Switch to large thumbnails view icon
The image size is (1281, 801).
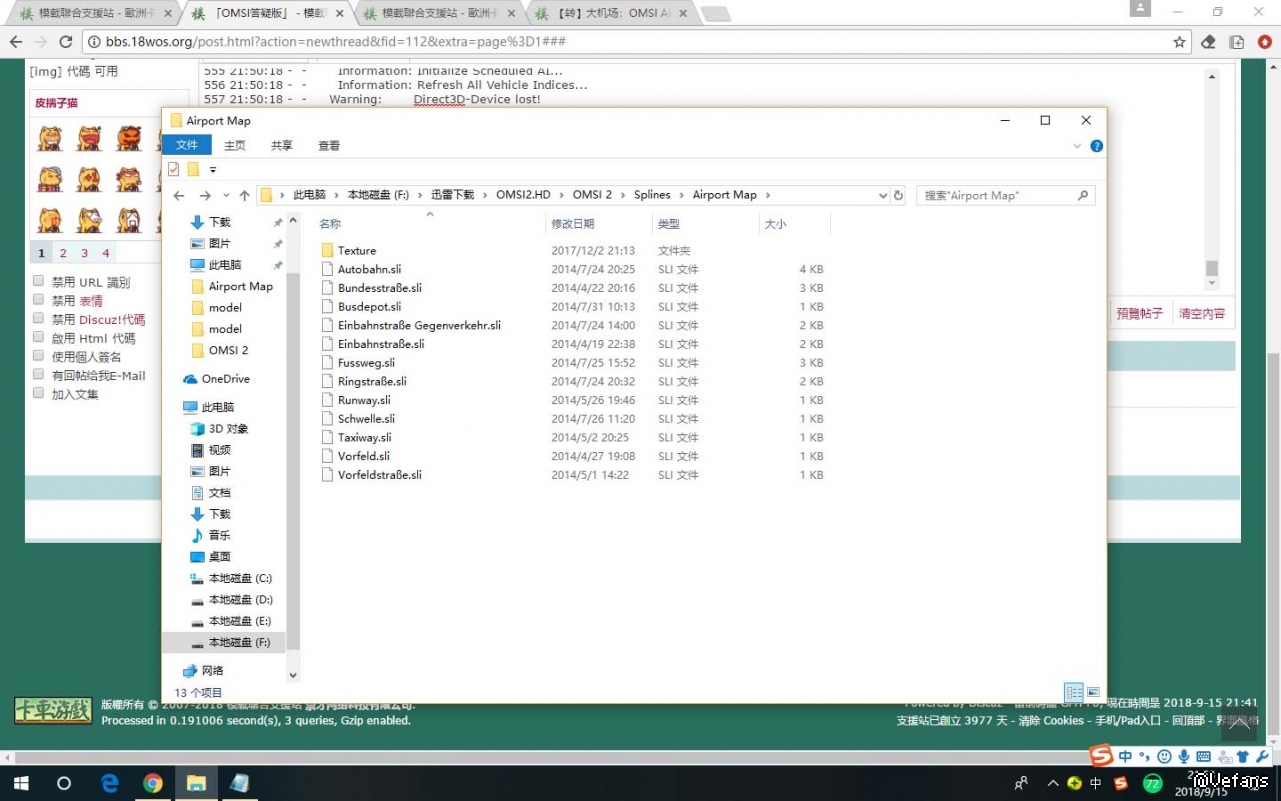(x=1093, y=692)
